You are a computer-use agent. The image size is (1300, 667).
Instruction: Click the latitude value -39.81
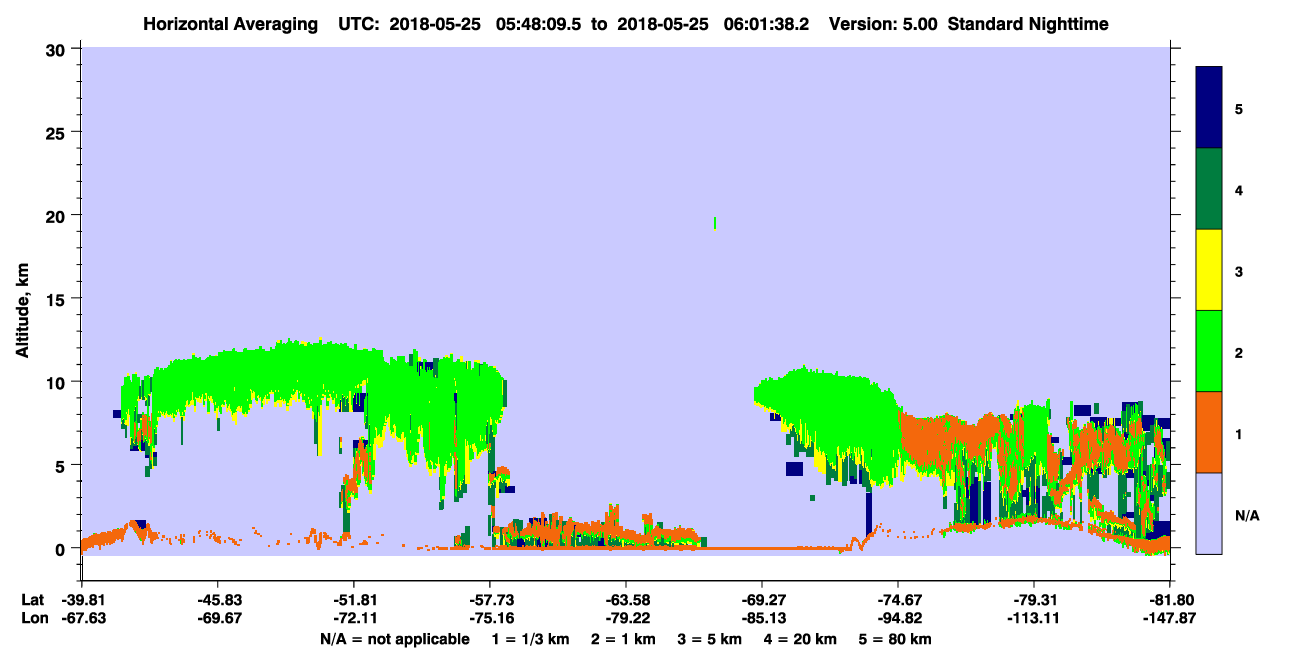[x=82, y=600]
